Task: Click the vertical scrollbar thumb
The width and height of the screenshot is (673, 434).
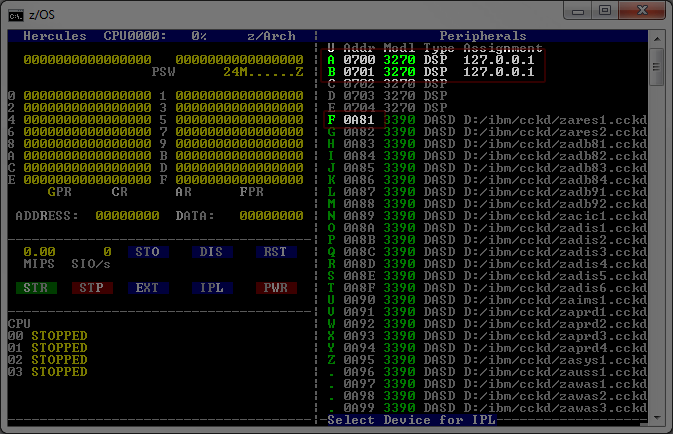Action: click(x=657, y=67)
